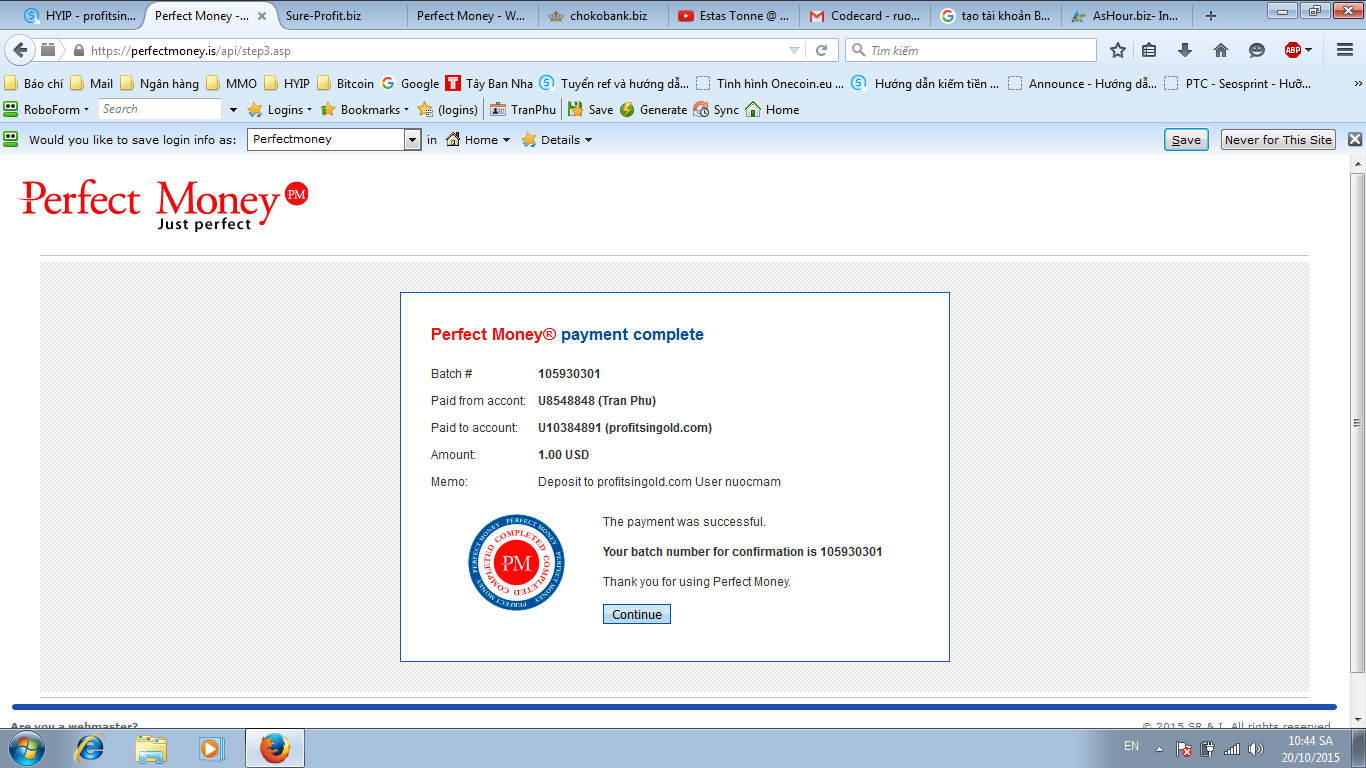Click the RoboForm Generate icon
The width and height of the screenshot is (1366, 768).
click(627, 110)
